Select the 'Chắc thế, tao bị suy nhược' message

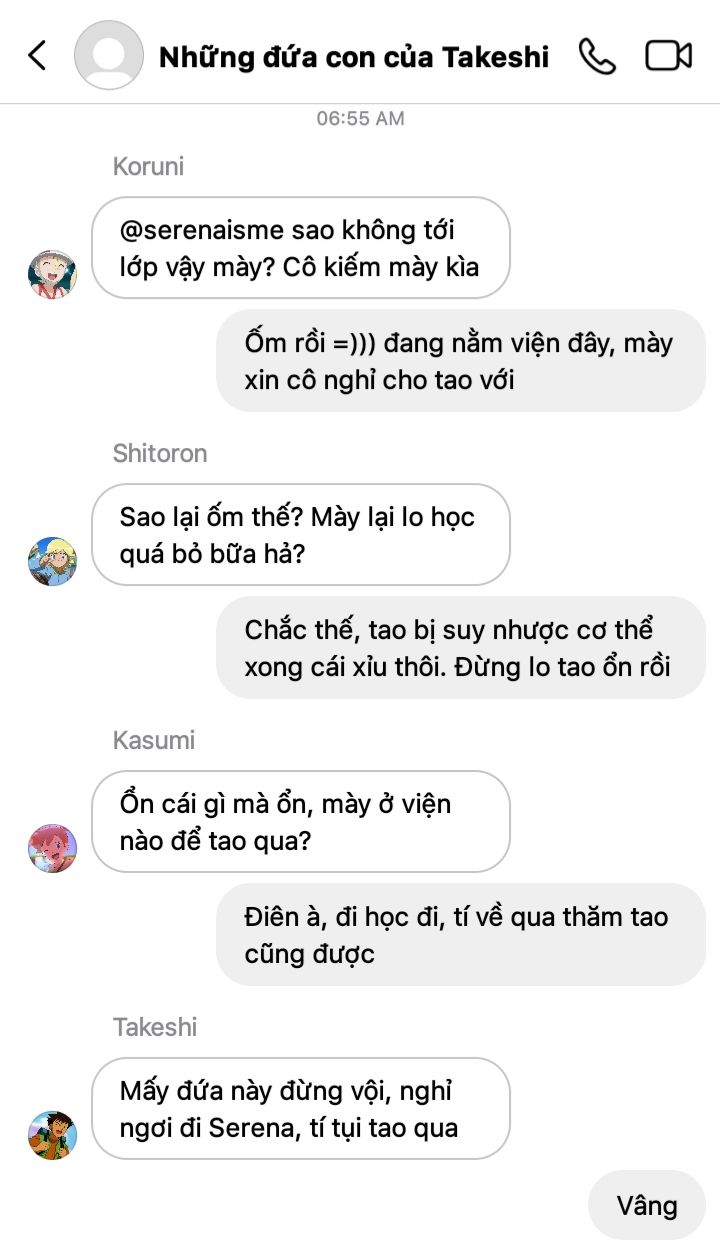[x=461, y=648]
